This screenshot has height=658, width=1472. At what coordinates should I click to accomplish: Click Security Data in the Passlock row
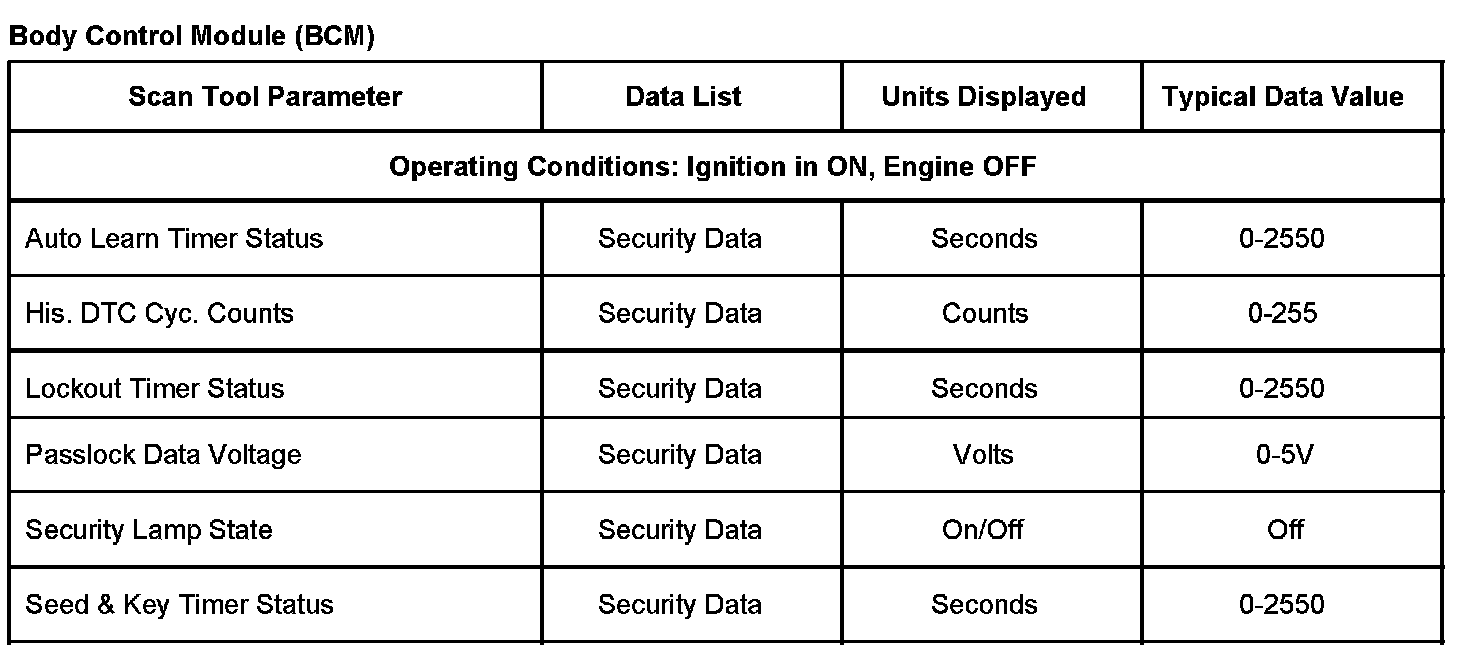(680, 455)
